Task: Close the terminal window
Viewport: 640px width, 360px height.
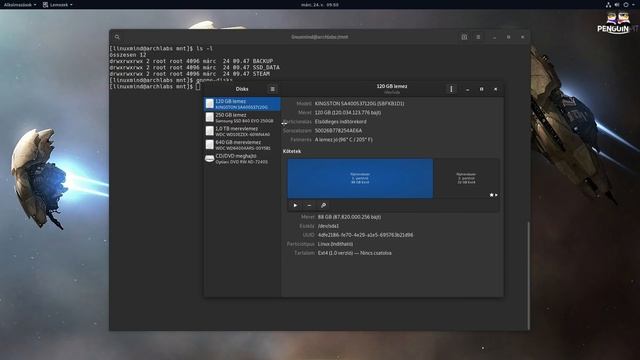Action: [x=522, y=37]
